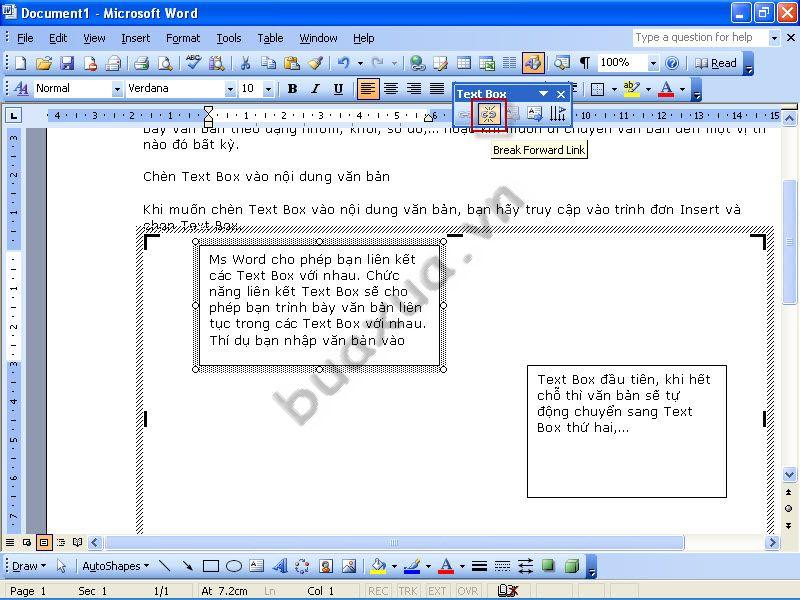Expand the Style dropdown showing Normal
Screen dimensions: 800x600
117,89
